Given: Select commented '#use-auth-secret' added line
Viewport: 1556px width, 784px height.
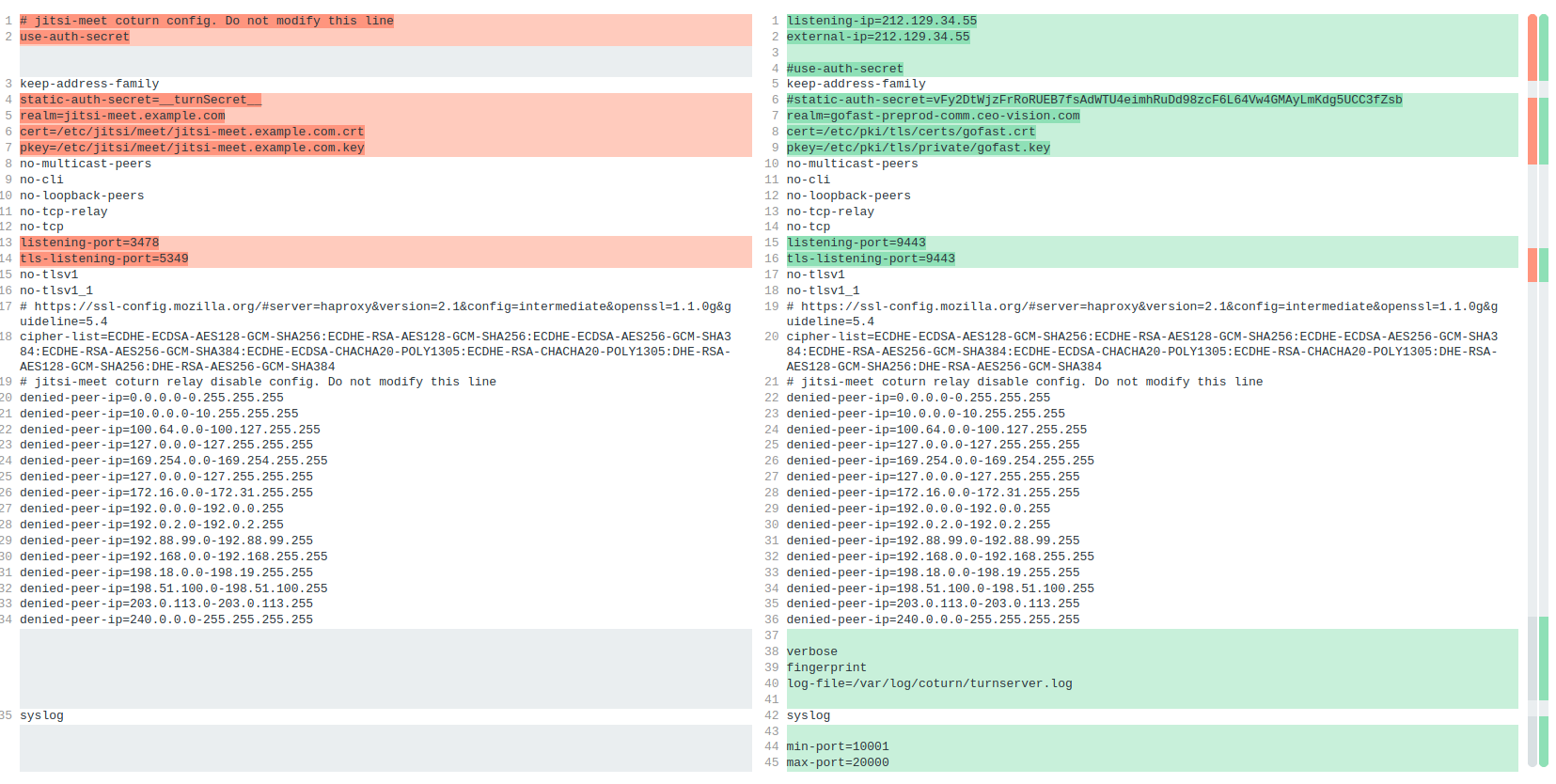Looking at the screenshot, I should click(x=845, y=69).
